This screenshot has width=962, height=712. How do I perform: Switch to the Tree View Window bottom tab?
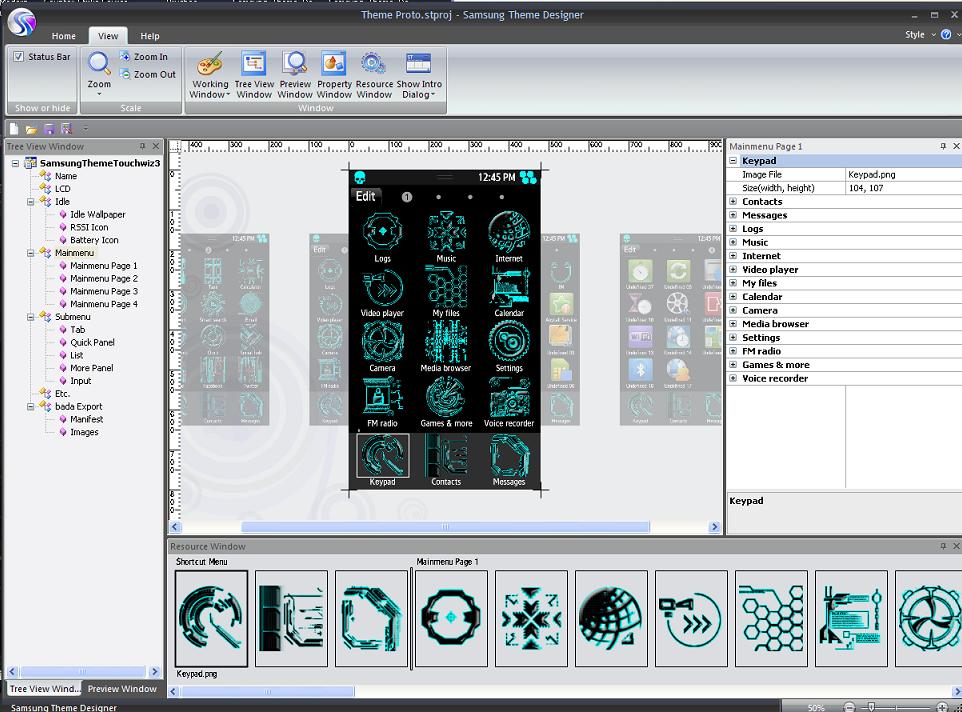[44, 689]
